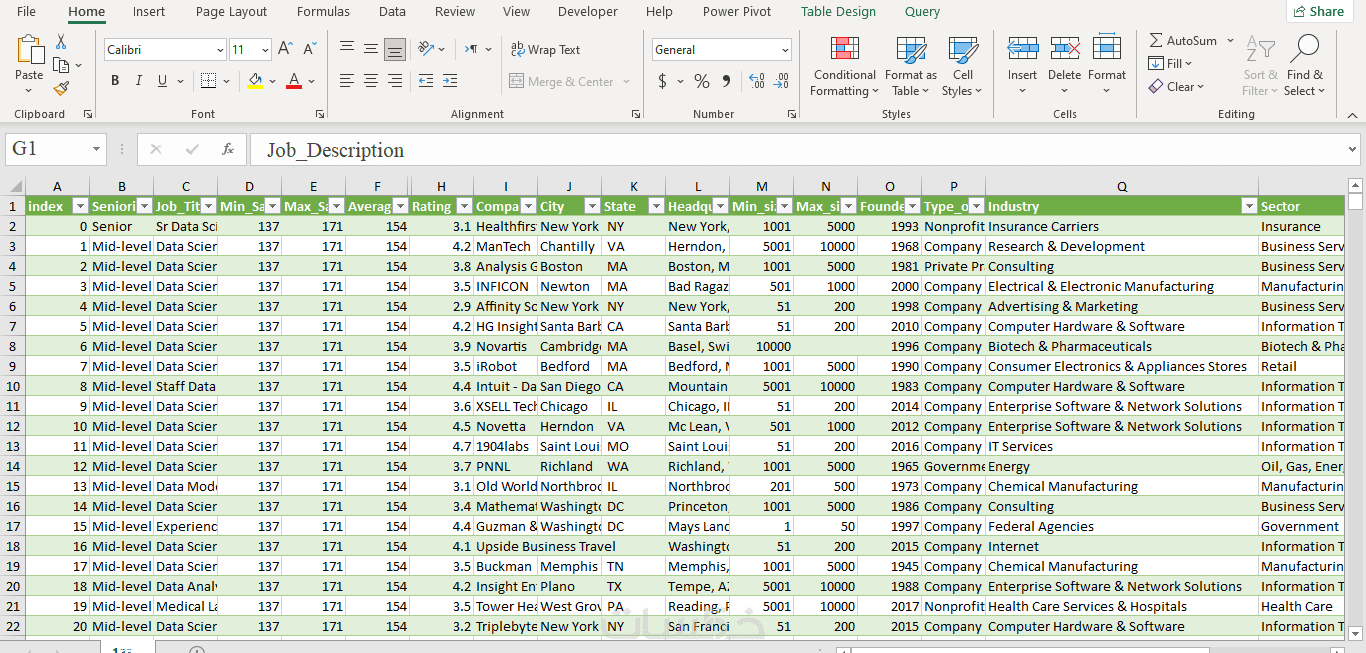The width and height of the screenshot is (1366, 653).
Task: Click the Copy icon
Action: pyautogui.click(x=61, y=65)
